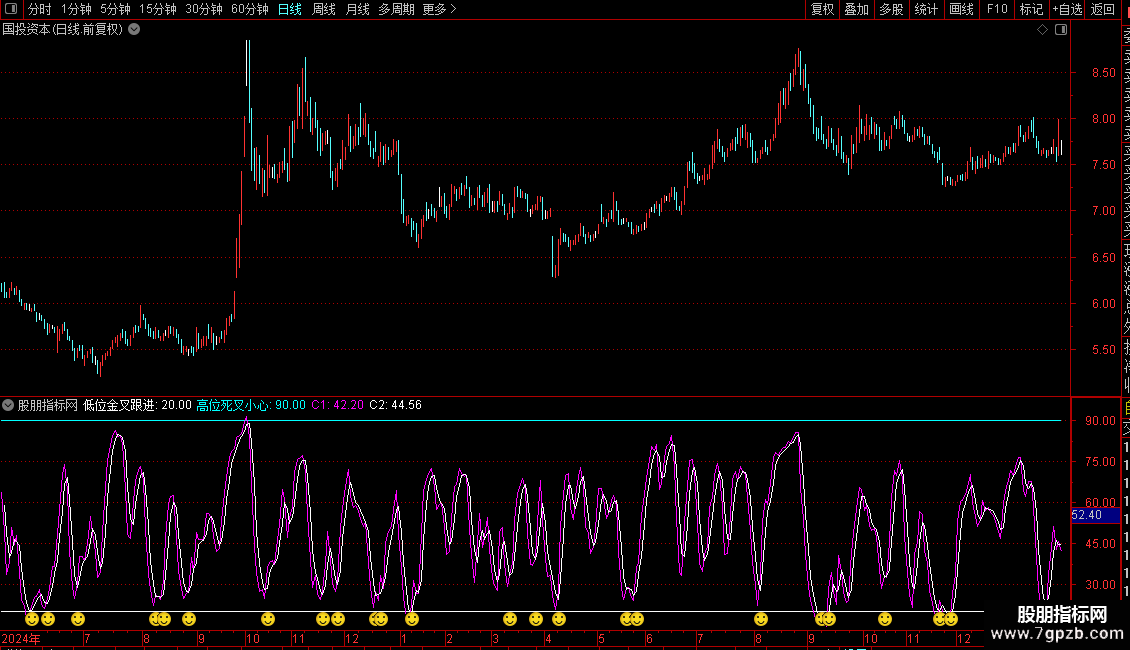Click the 国投资本(日线.前复权) chart title

tap(63, 30)
